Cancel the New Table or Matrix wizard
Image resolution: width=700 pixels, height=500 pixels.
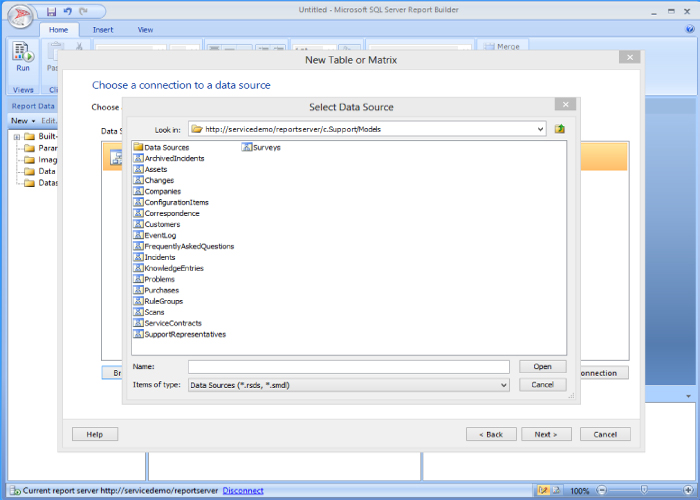(605, 434)
